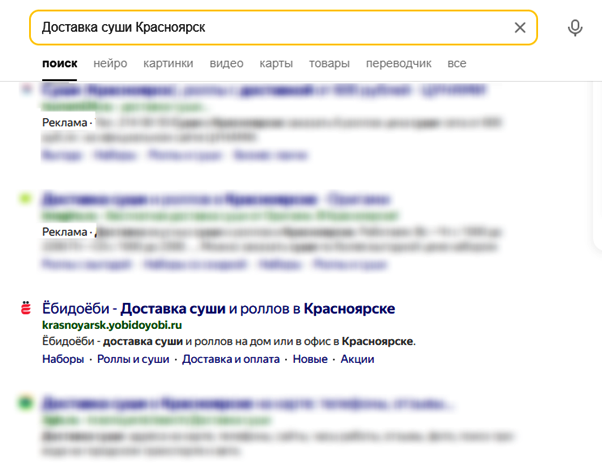Follow the 'Роллы и суши' sitelink

pyautogui.click(x=133, y=359)
